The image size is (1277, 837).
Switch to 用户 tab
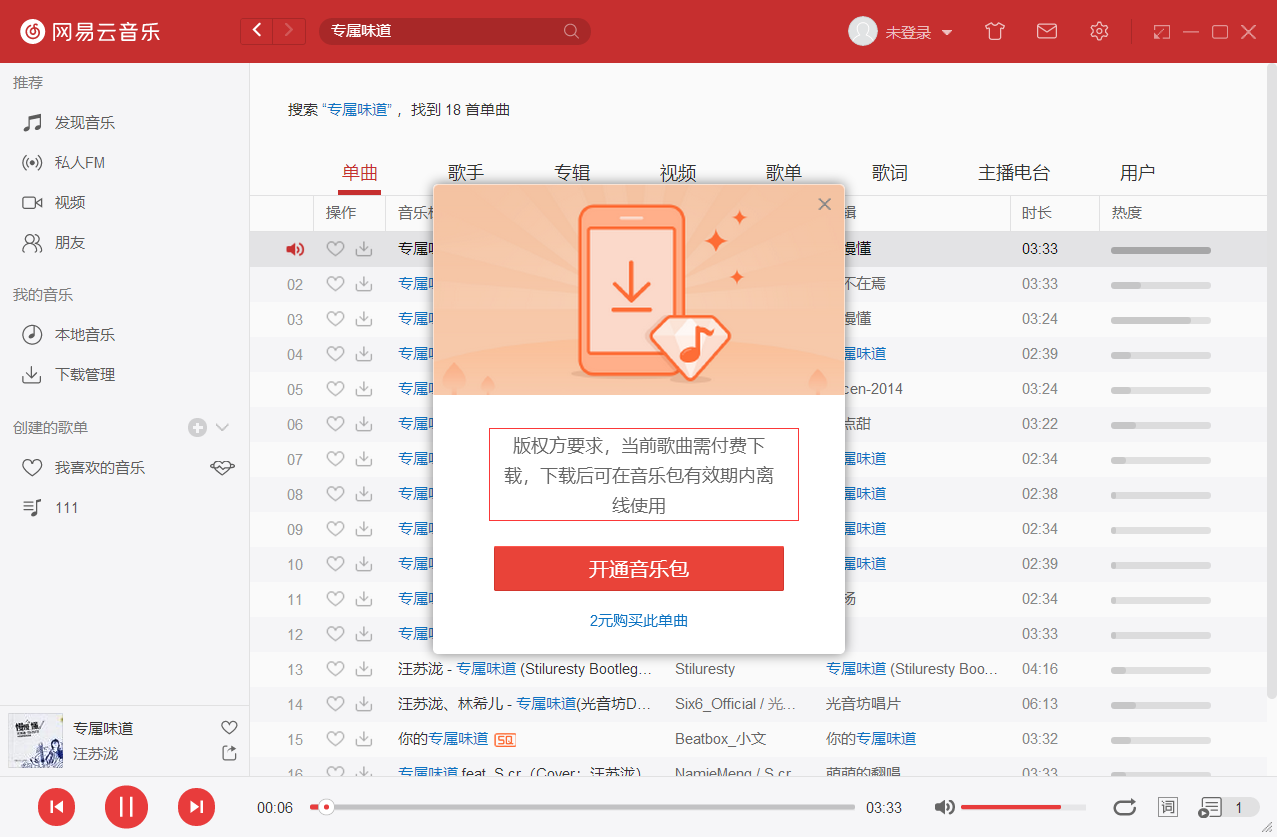click(x=1138, y=173)
